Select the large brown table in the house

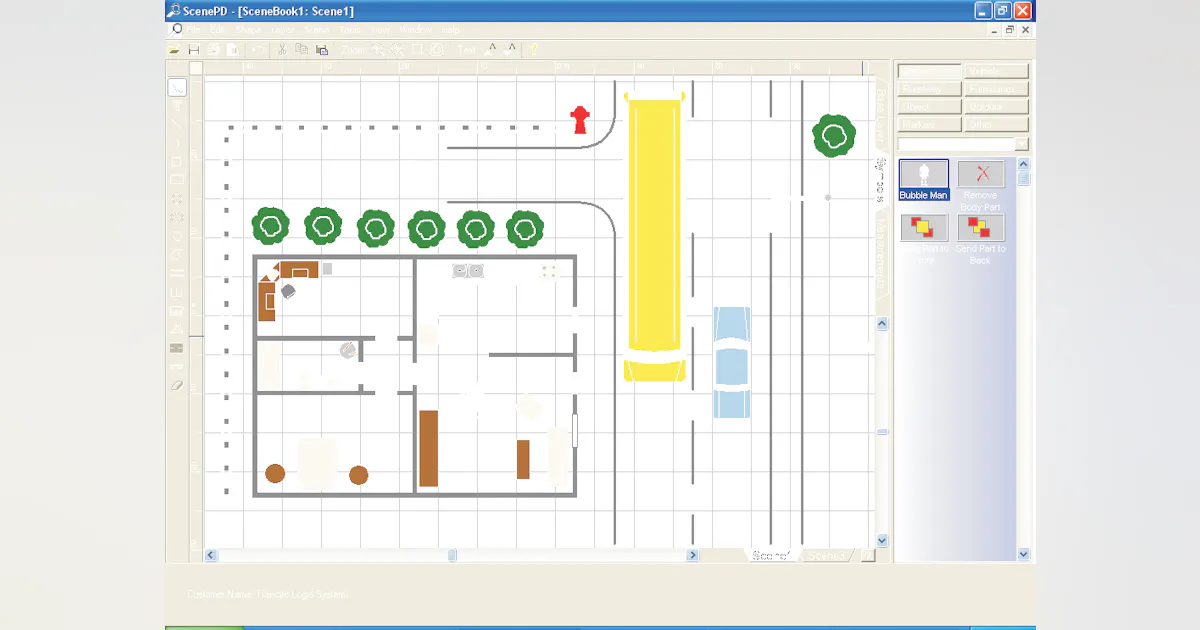tap(428, 448)
